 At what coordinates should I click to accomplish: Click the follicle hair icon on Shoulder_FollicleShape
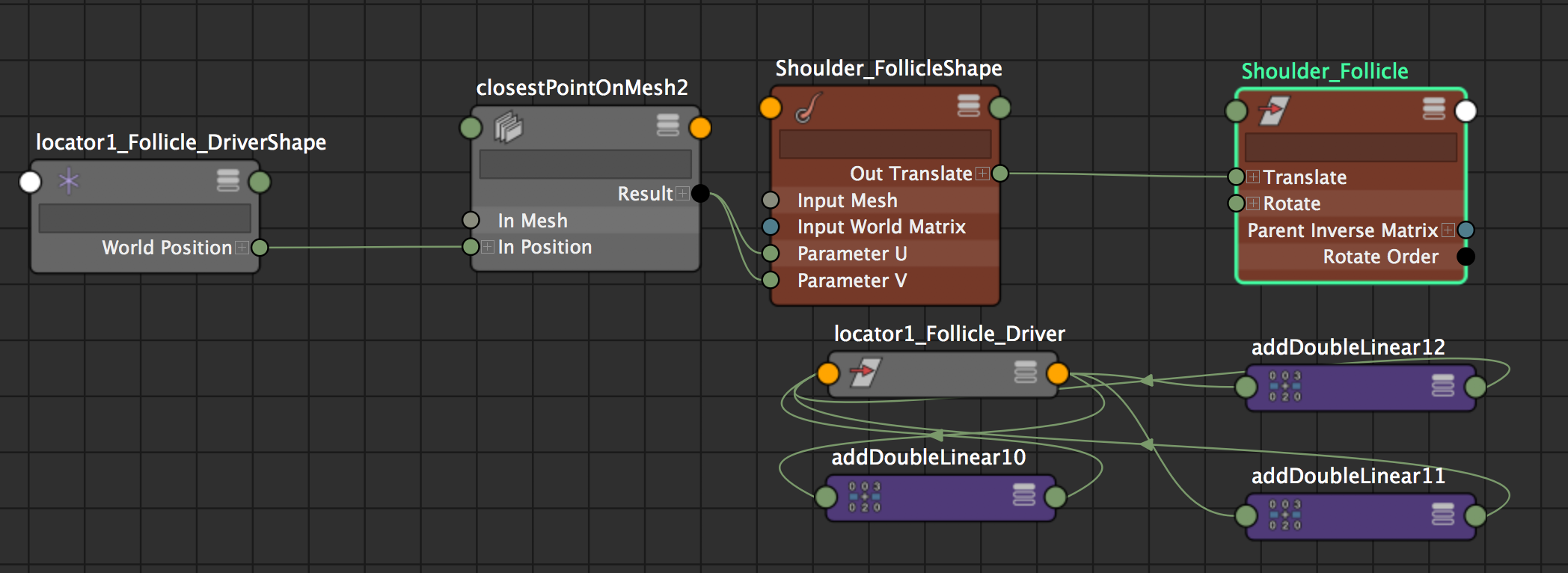coord(809,108)
